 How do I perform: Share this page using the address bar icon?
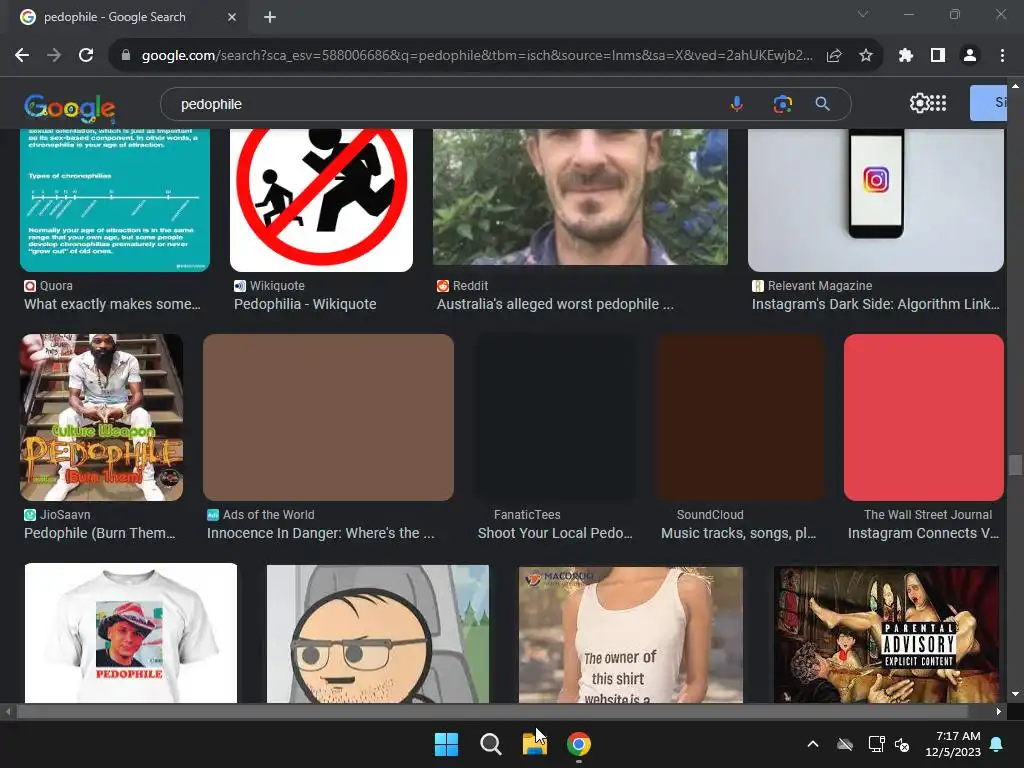point(834,56)
